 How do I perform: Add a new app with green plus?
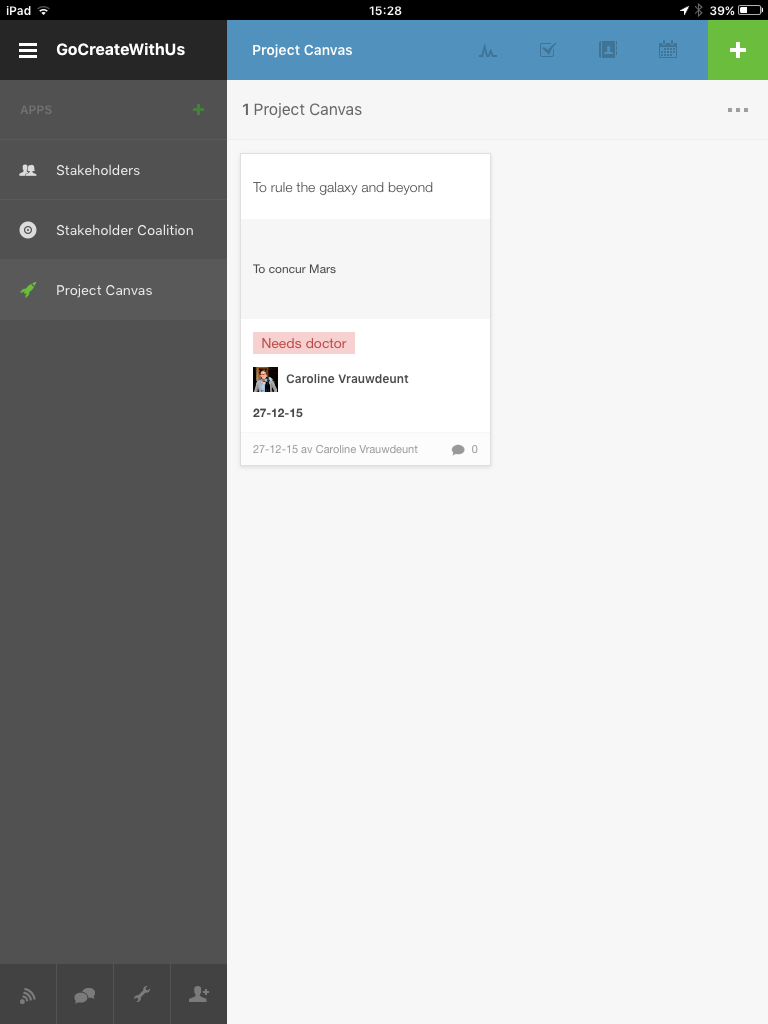tap(199, 110)
